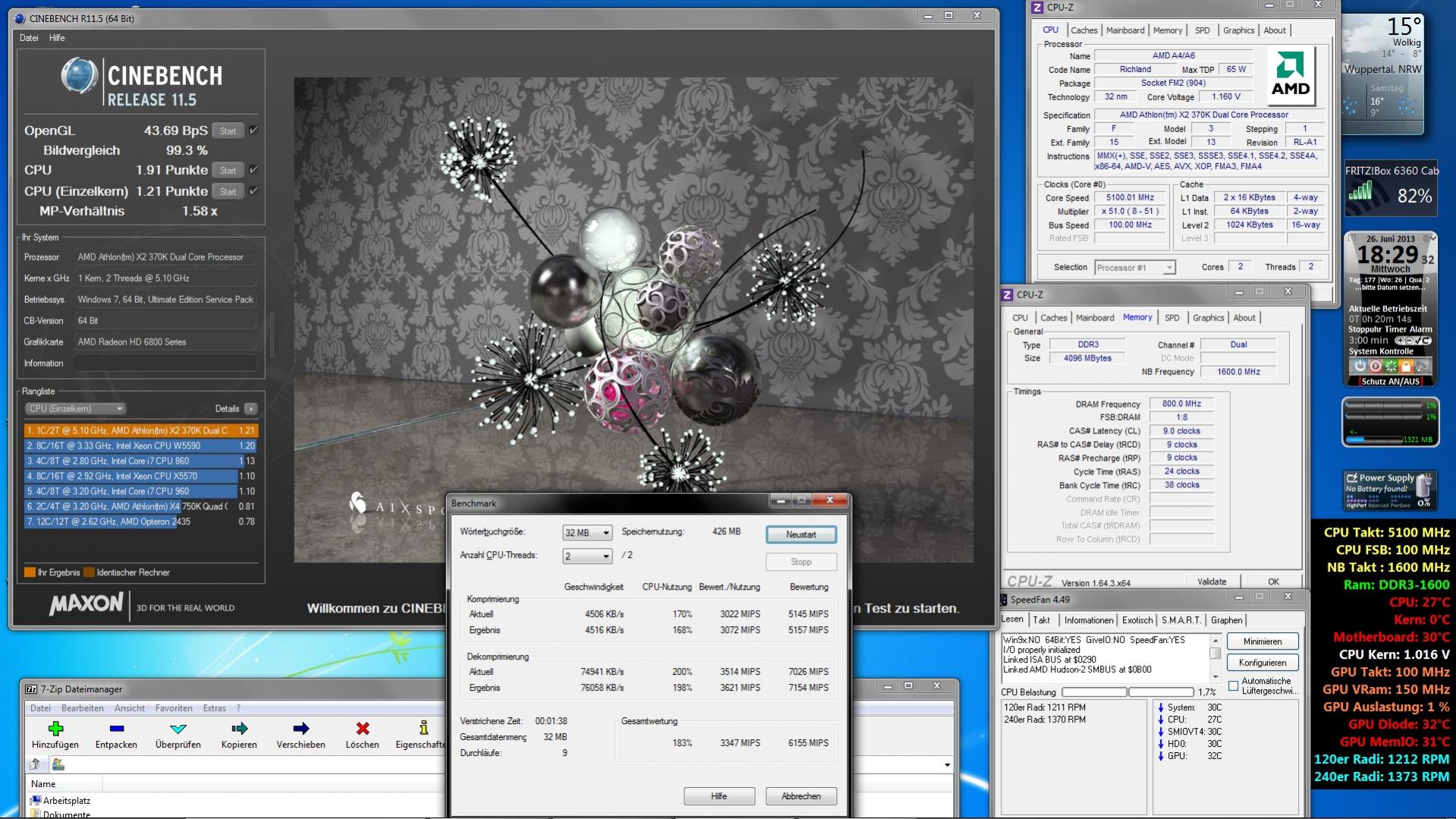
Task: Toggle the CPU (Einzelkern) test checkbox
Action: 254,191
